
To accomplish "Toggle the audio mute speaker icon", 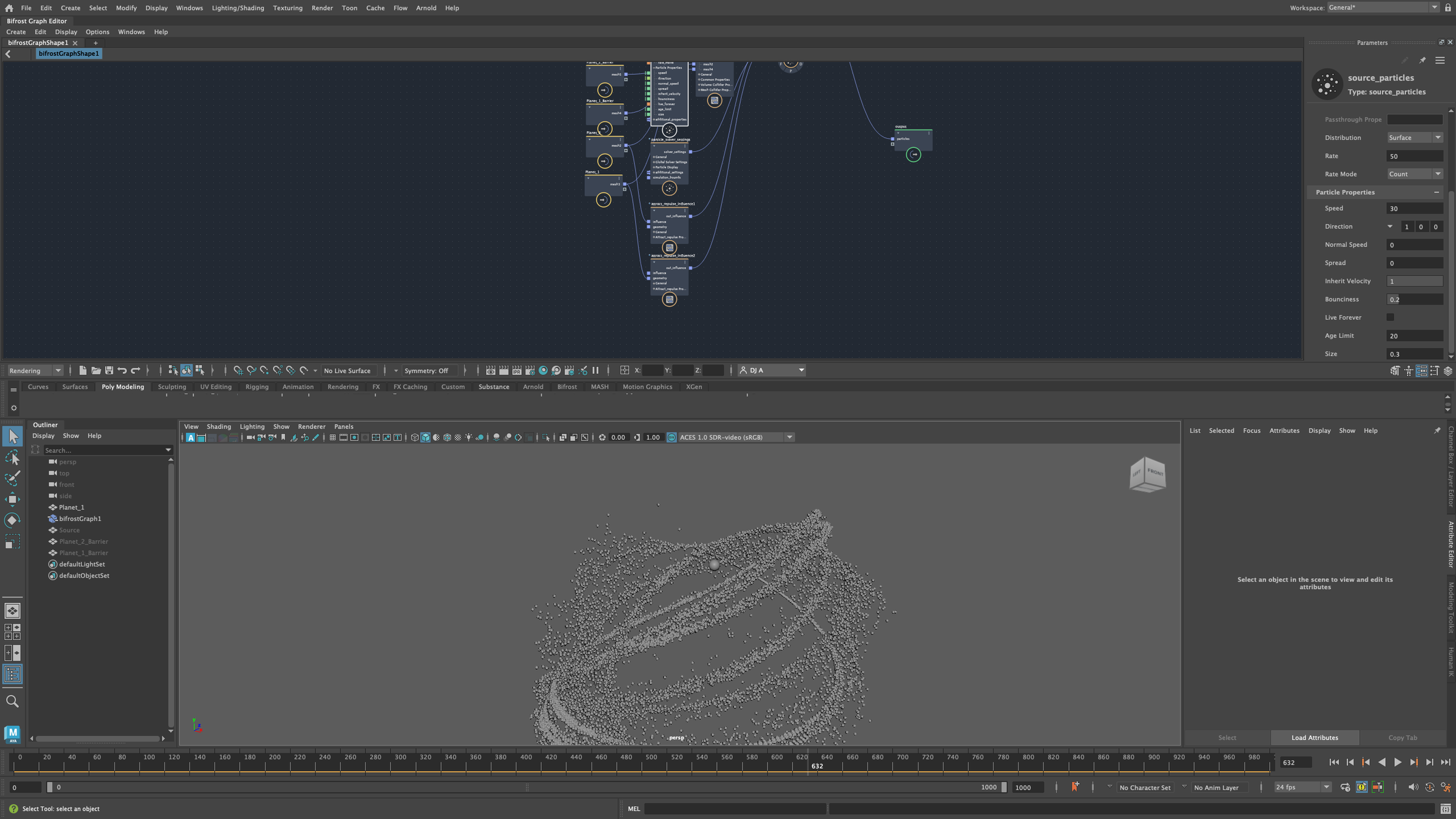I will tap(1412, 787).
